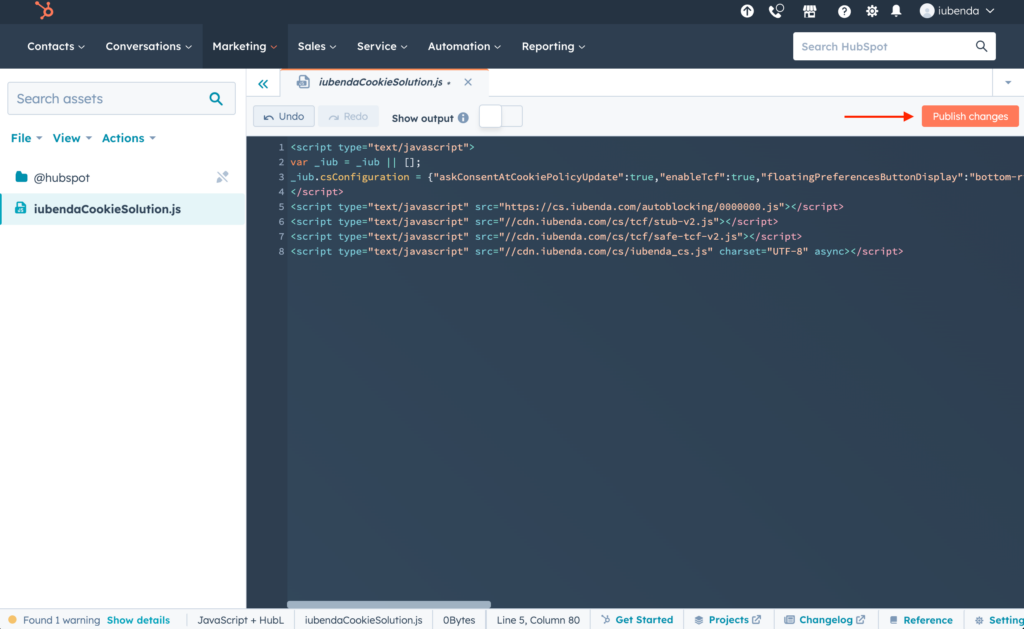Click the Show output info tooltip icon
The width and height of the screenshot is (1024, 629).
462,116
